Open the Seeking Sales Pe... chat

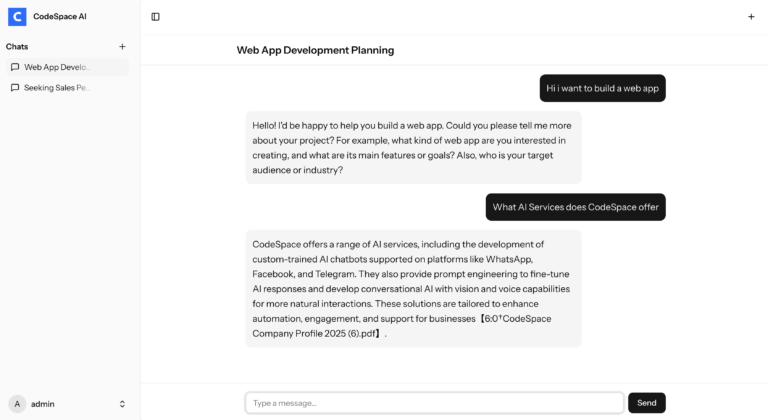68,88
